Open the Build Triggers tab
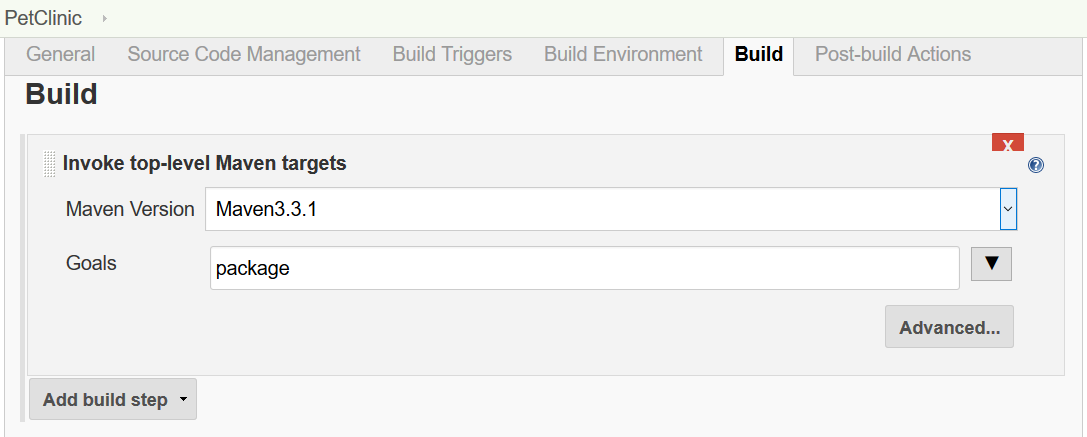1087x437 pixels. coord(452,54)
